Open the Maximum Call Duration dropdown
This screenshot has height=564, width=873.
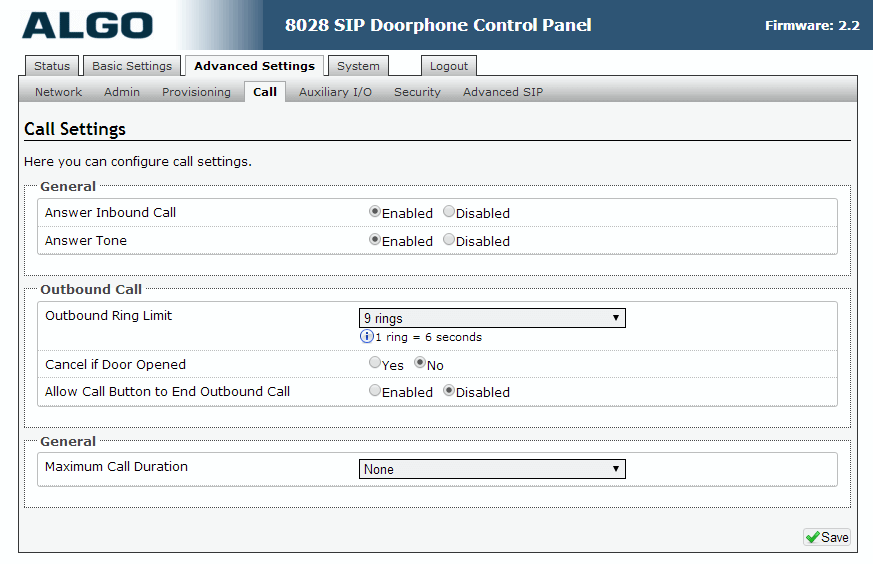point(492,469)
